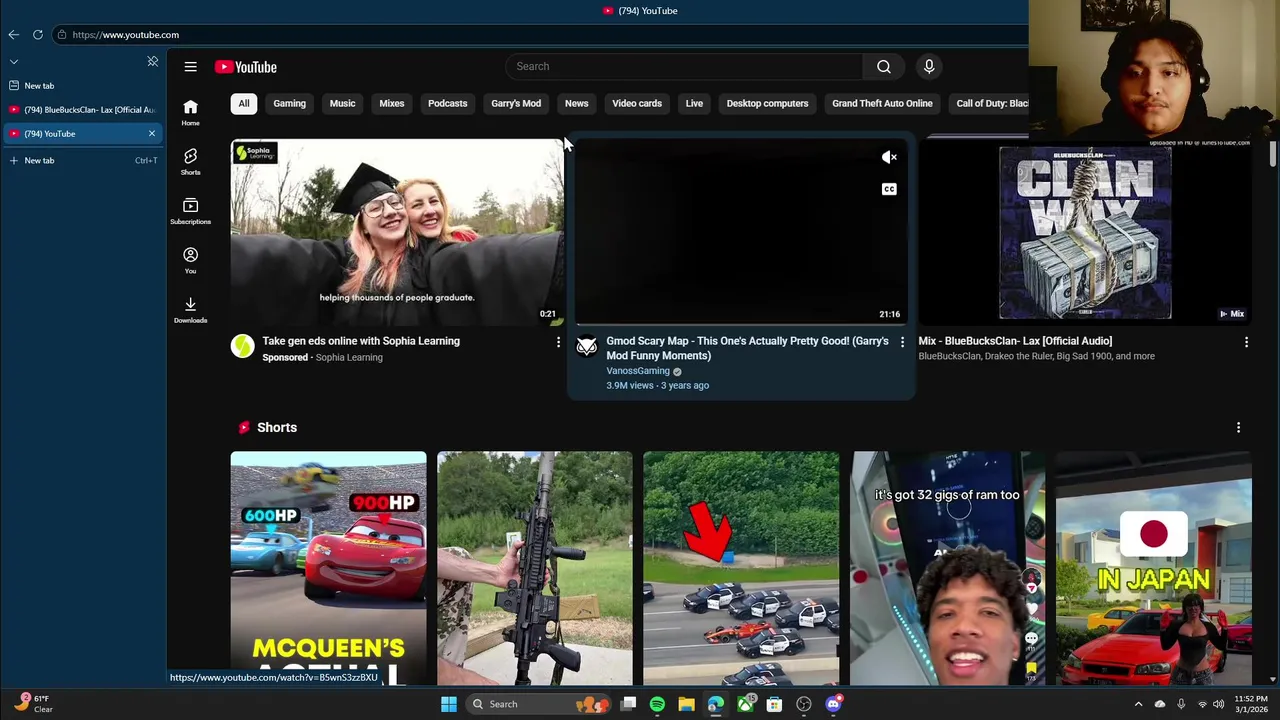Open Shorts from the sidebar
Screen dimensions: 1280x720
coord(190,162)
